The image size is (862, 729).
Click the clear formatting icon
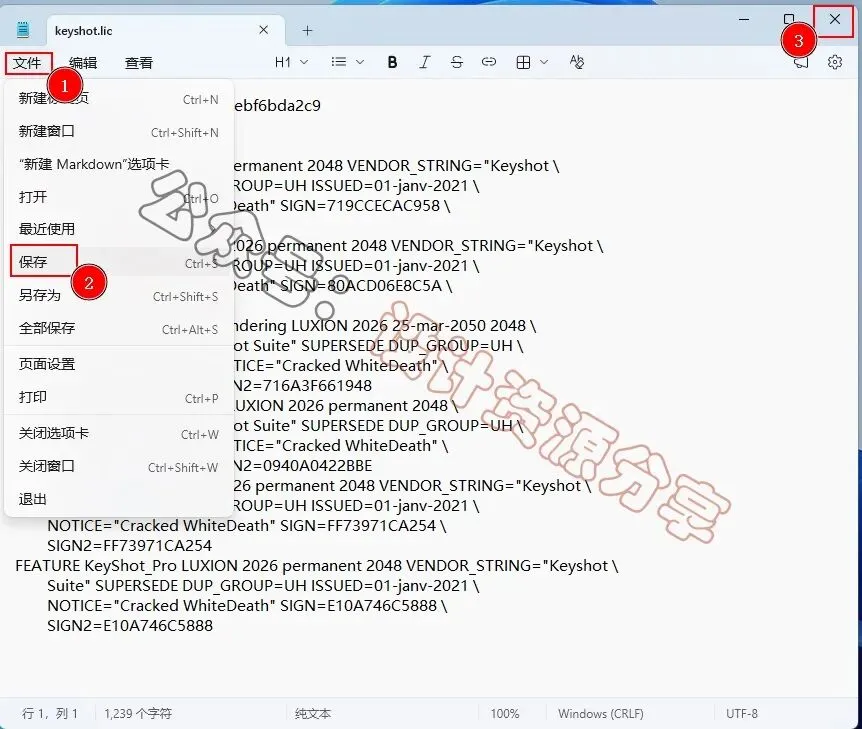577,62
